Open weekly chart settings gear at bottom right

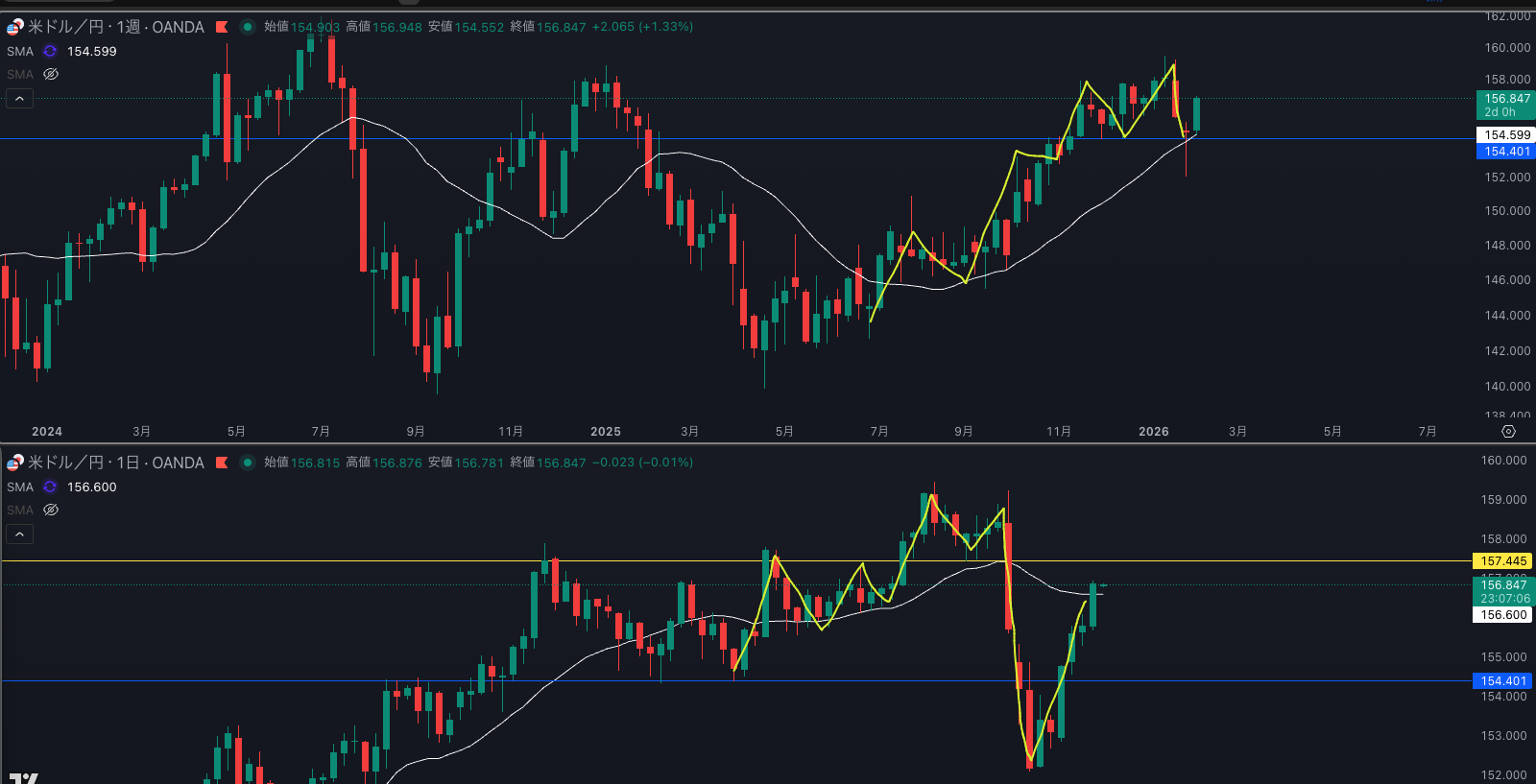click(x=1508, y=432)
